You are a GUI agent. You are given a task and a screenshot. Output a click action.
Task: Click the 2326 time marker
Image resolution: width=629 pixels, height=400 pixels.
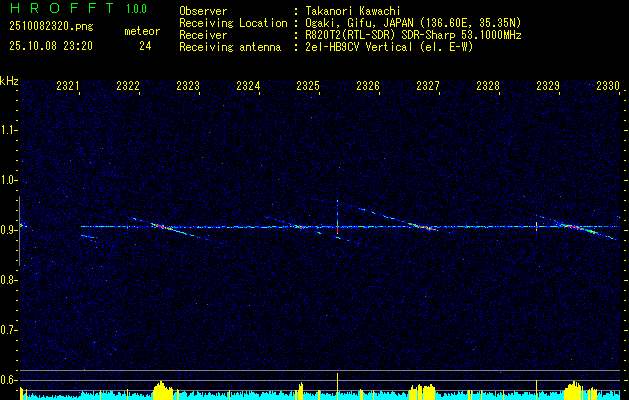[x=368, y=85]
